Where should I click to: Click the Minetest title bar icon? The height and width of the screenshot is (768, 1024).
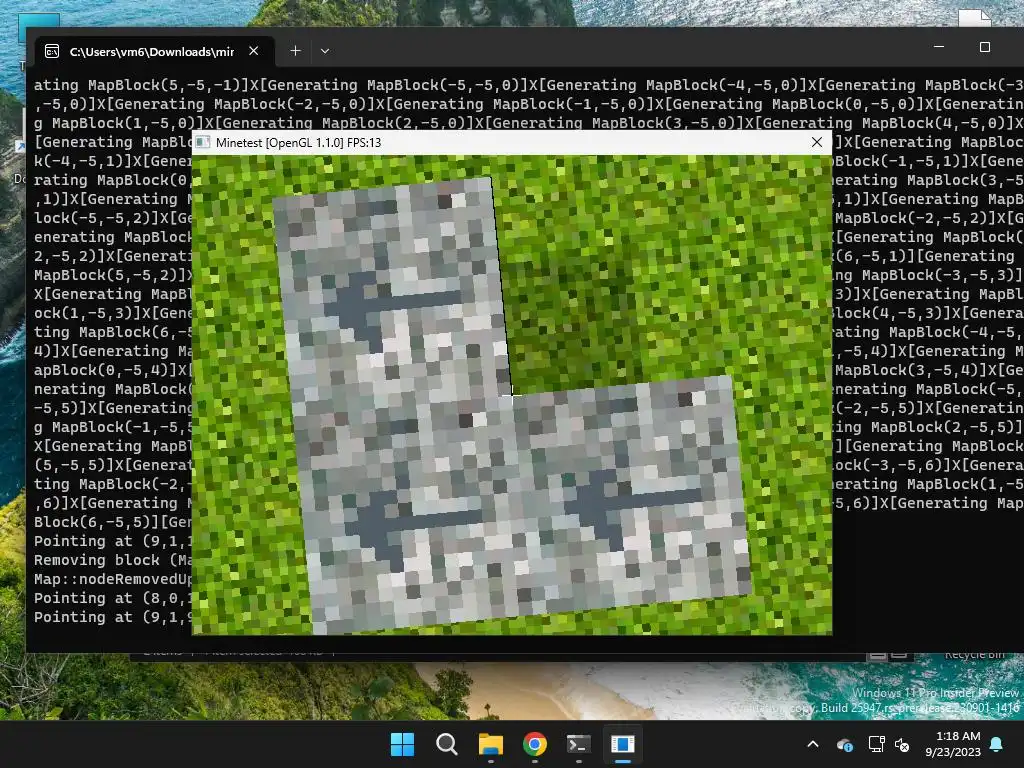tap(203, 142)
